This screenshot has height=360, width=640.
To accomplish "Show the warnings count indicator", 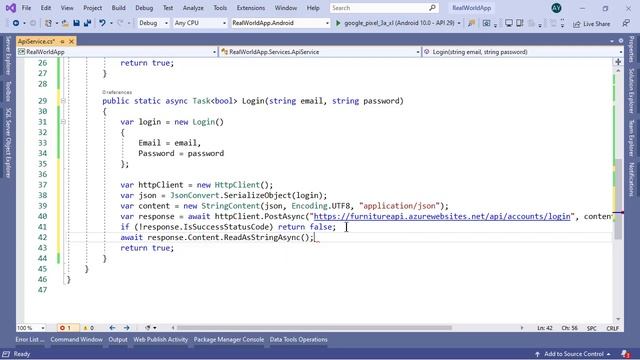I will [x=89, y=328].
